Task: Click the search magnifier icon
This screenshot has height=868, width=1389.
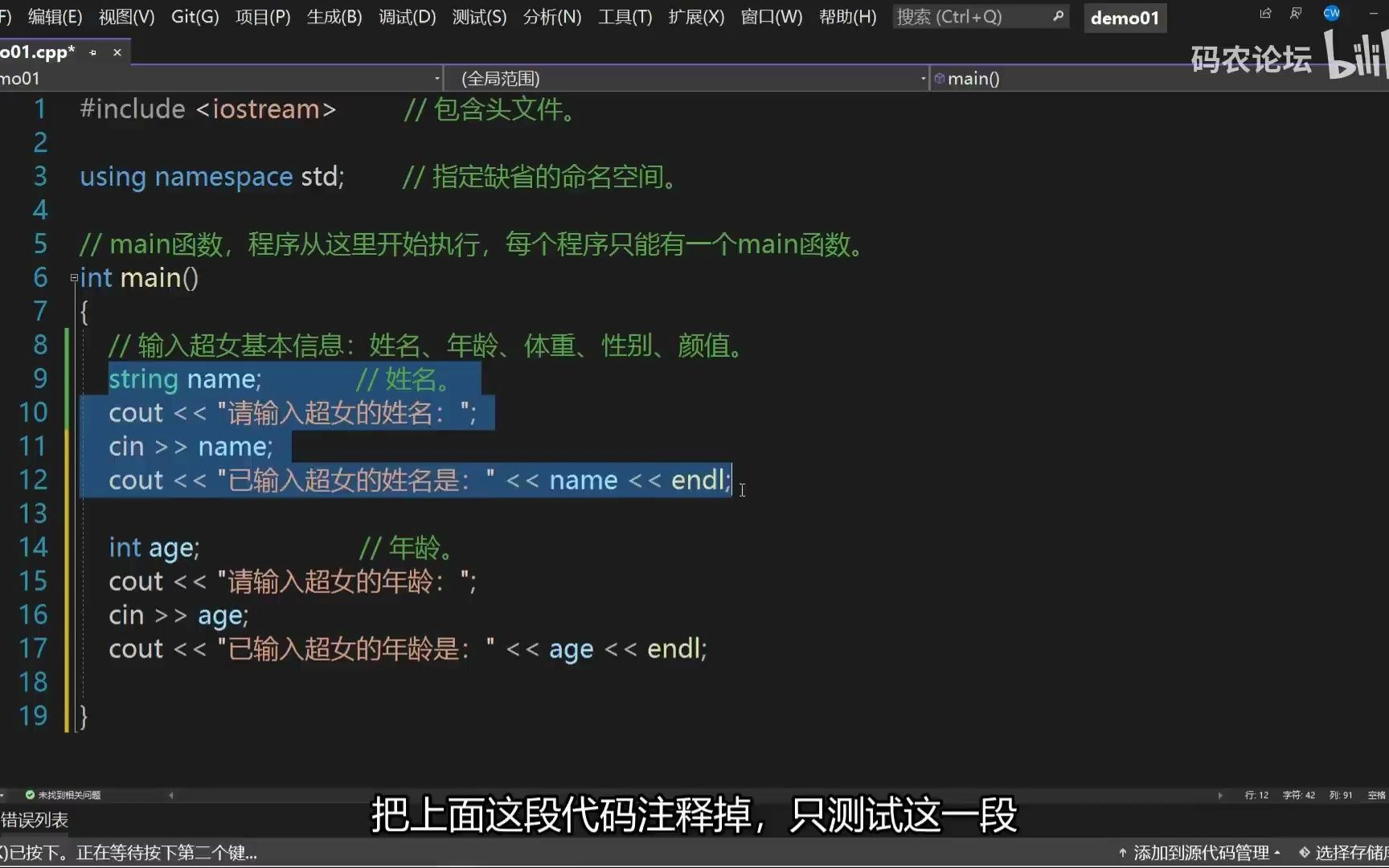Action: tap(1058, 16)
